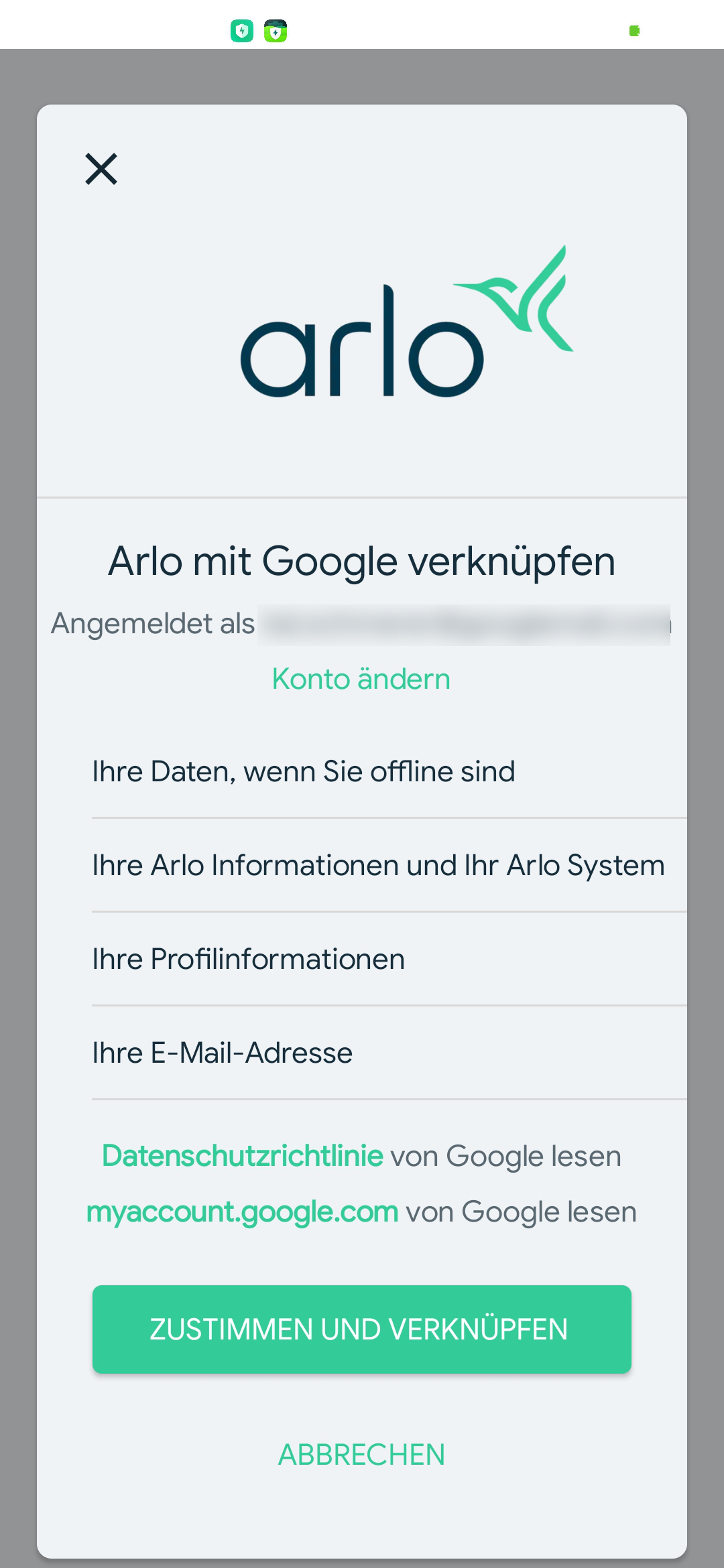Open the "Datenschutzrichtlinie" link
The height and width of the screenshot is (1568, 724).
(x=243, y=1156)
